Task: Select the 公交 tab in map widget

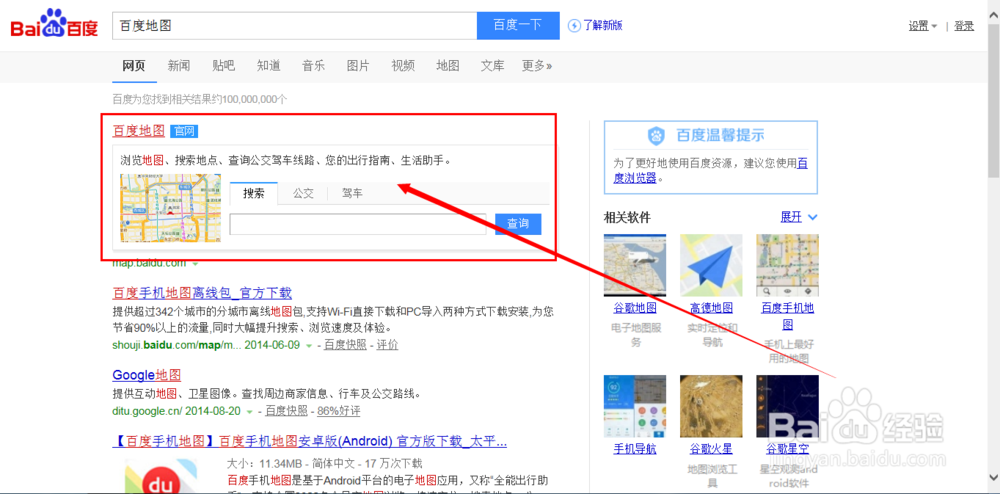Action: click(x=304, y=193)
